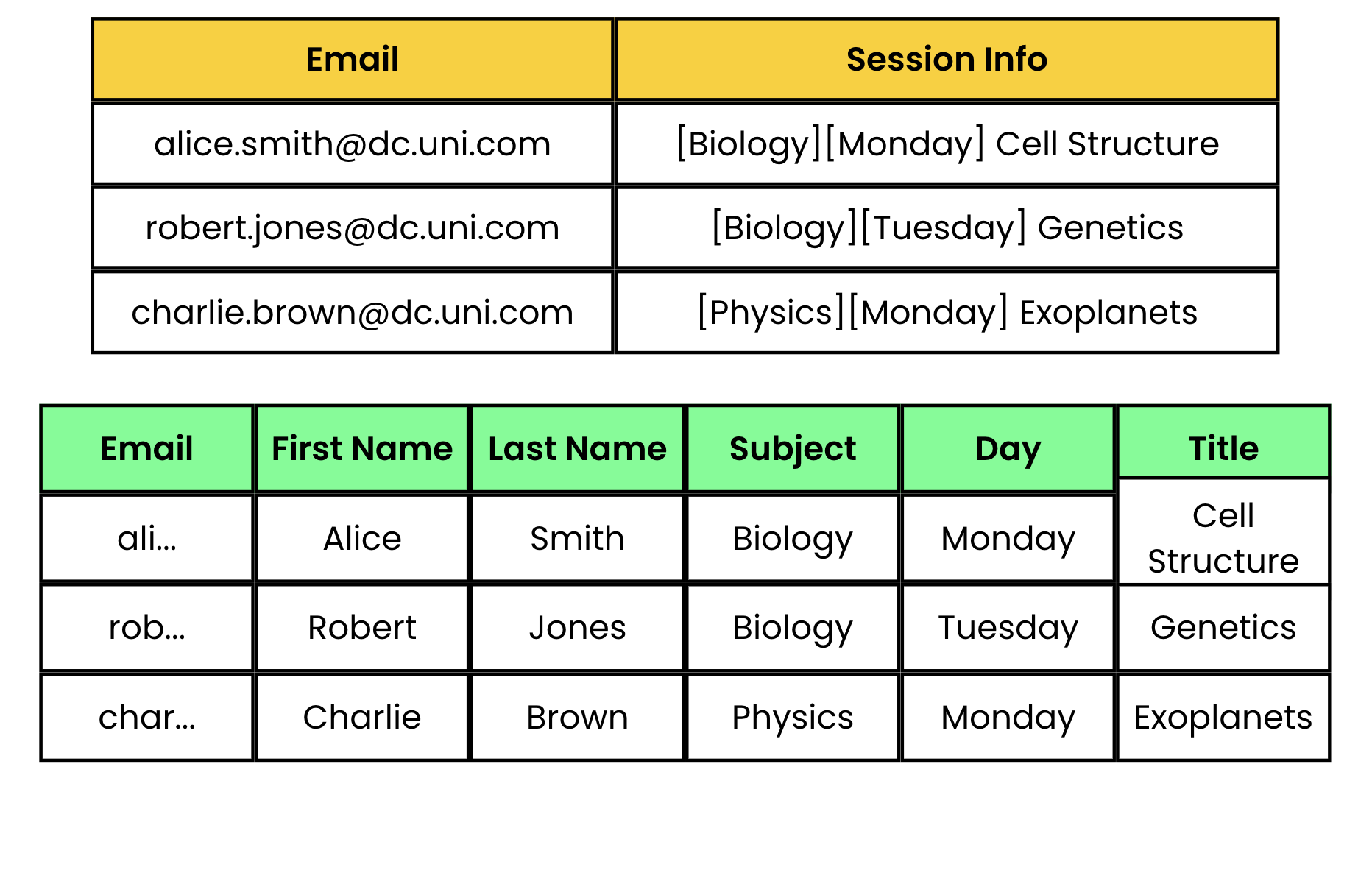Select the [Biology][Monday] Cell Structure cell
The width and height of the screenshot is (1372, 870).
[x=947, y=144]
